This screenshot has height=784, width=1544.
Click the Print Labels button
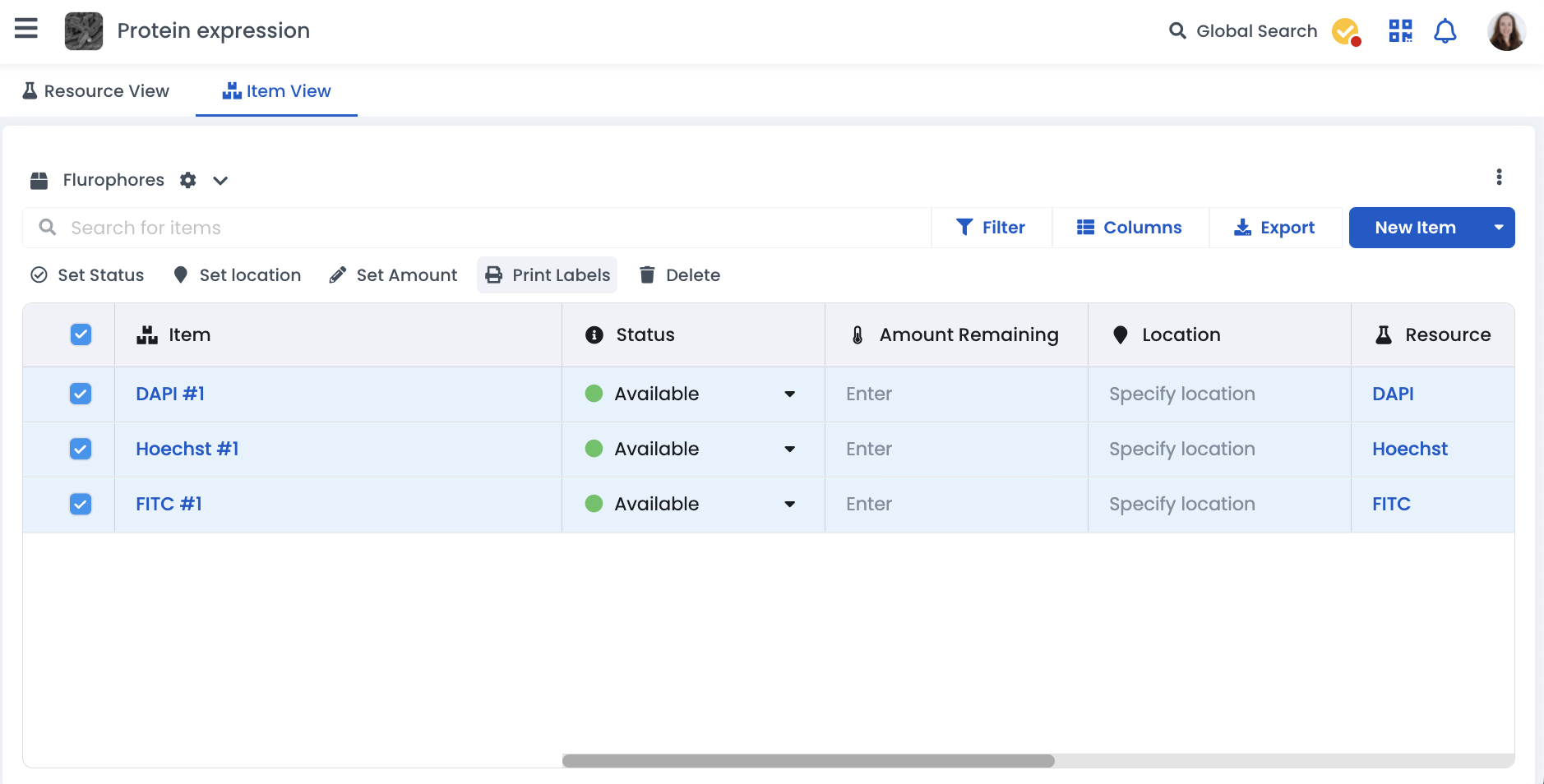pyautogui.click(x=548, y=275)
